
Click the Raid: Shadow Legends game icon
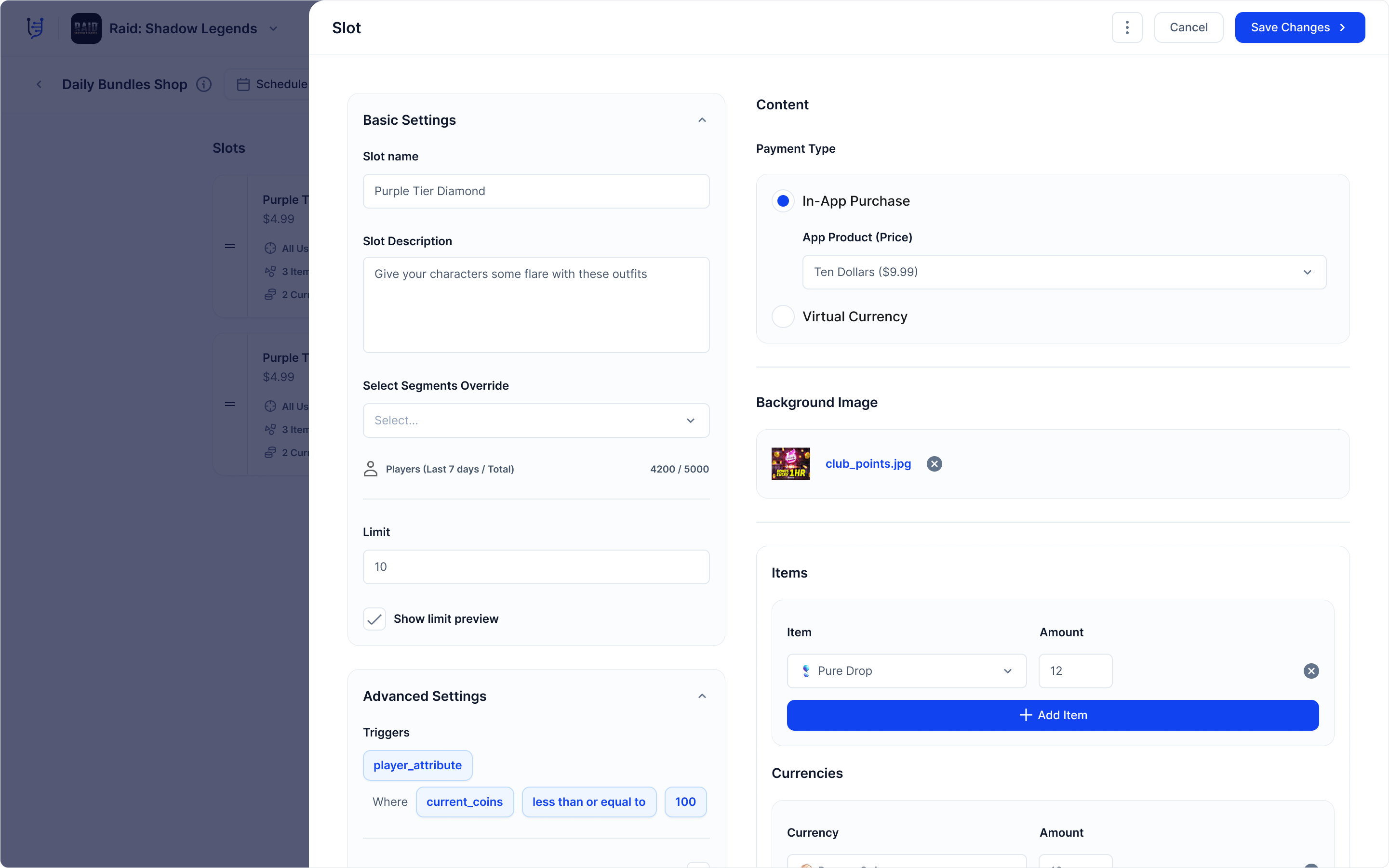point(86,28)
